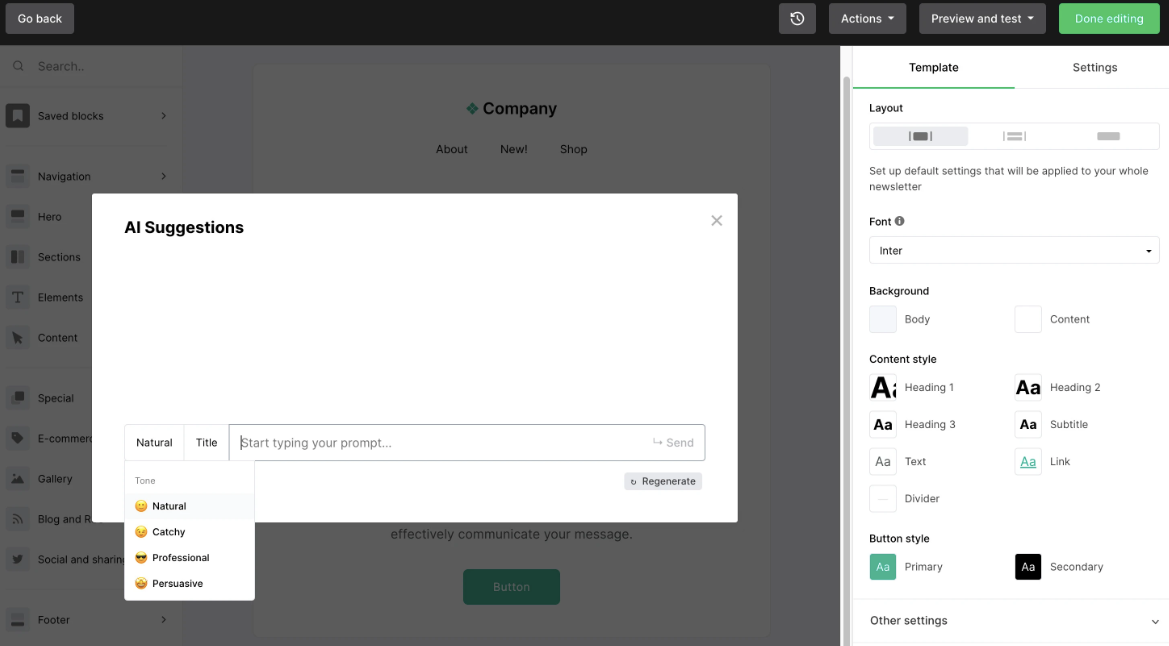Click the Saved blocks bookmark icon
Image resolution: width=1169 pixels, height=646 pixels.
18,116
